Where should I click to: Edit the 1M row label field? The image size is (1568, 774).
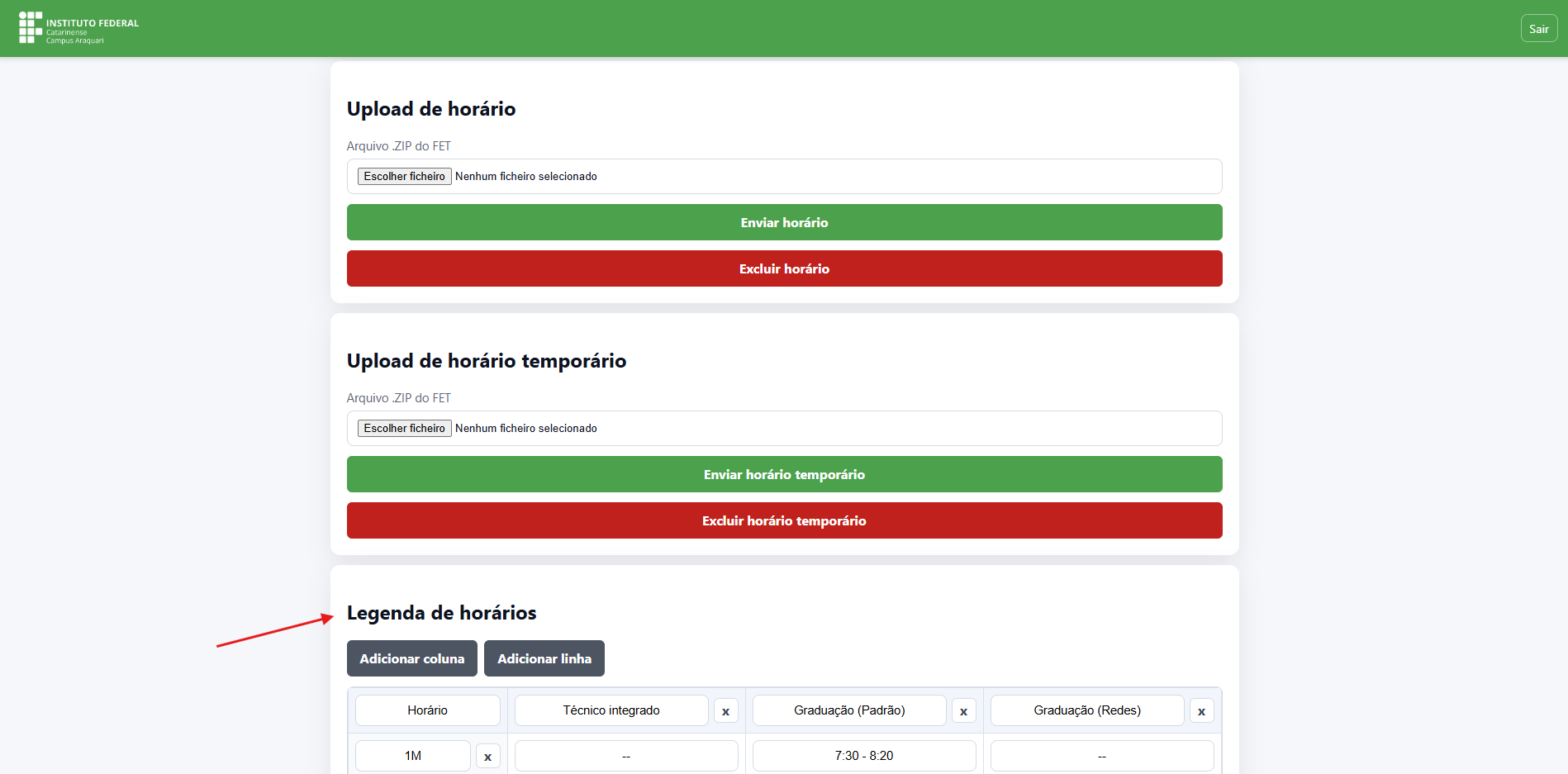[412, 756]
